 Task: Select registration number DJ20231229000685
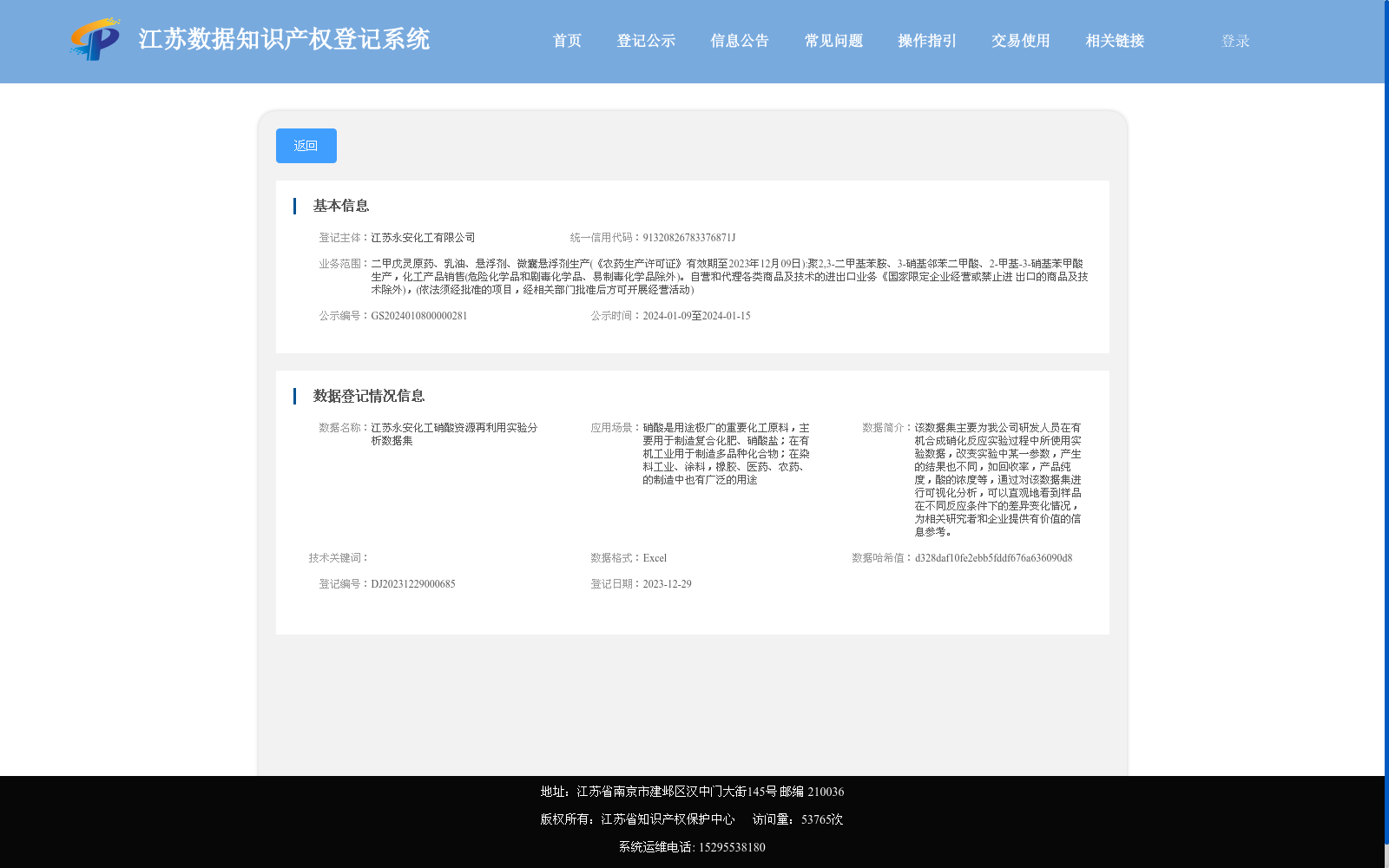(413, 584)
